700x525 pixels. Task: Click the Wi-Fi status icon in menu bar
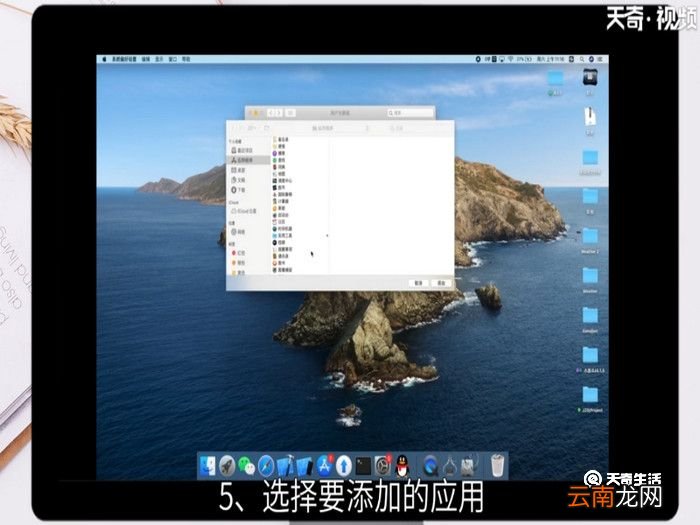[510, 59]
